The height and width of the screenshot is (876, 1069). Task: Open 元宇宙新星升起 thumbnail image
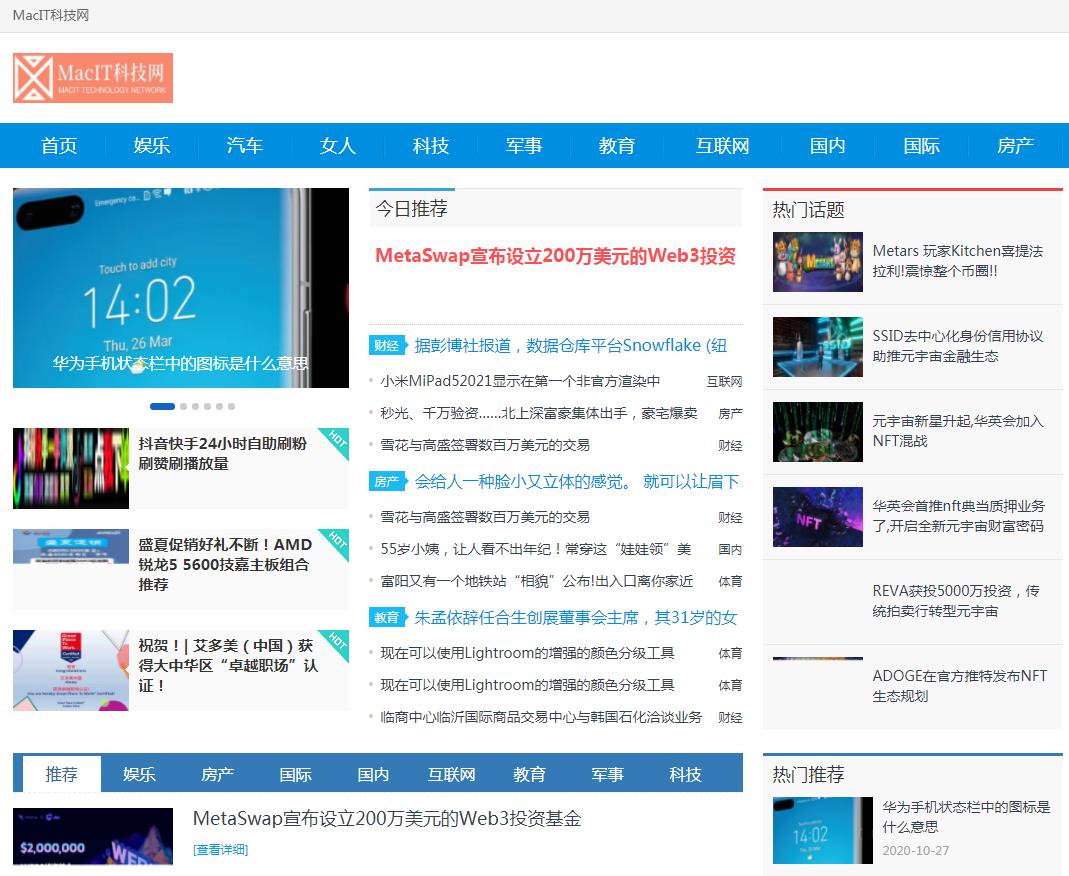pyautogui.click(x=817, y=432)
